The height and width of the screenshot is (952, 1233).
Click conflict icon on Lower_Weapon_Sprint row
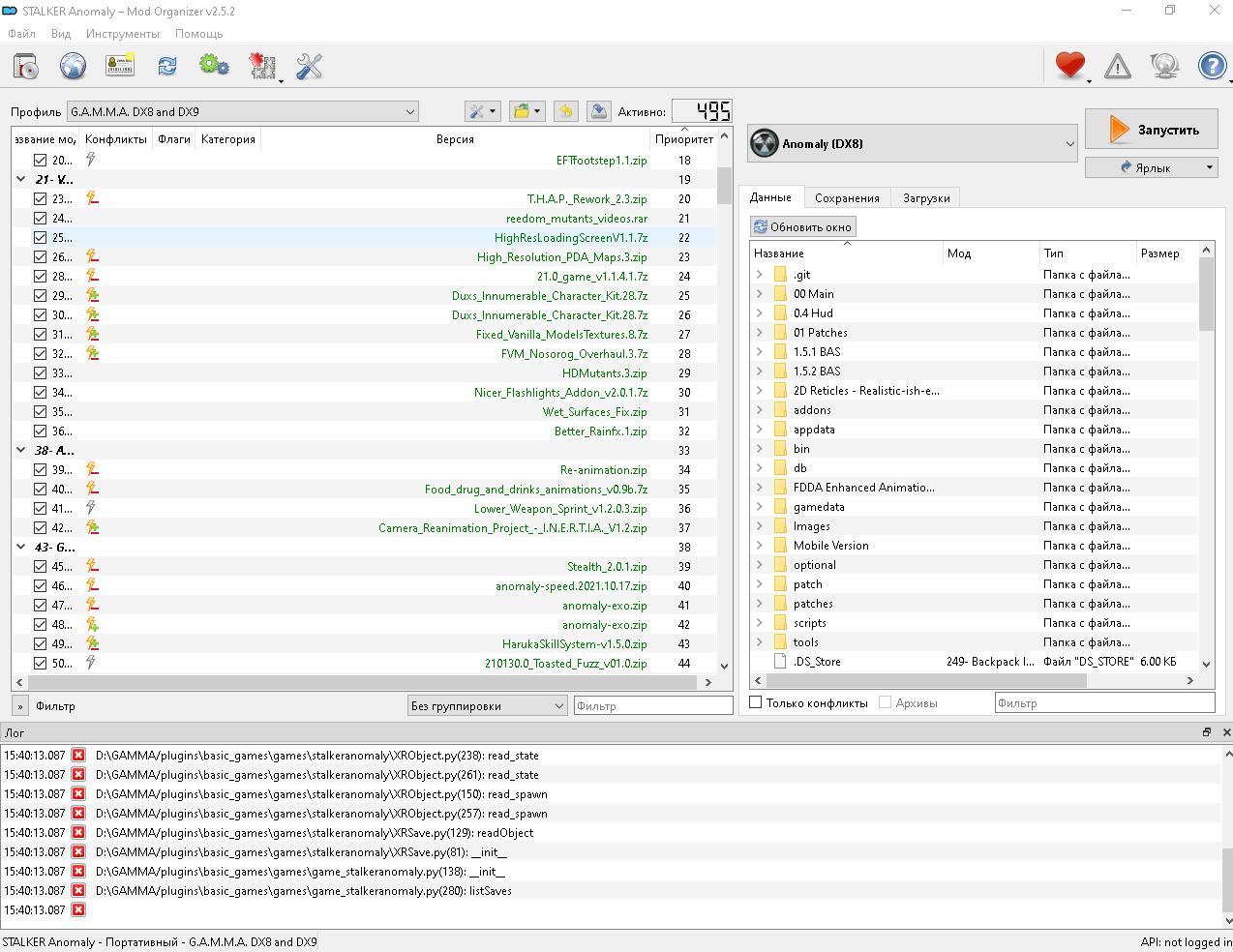point(91,508)
